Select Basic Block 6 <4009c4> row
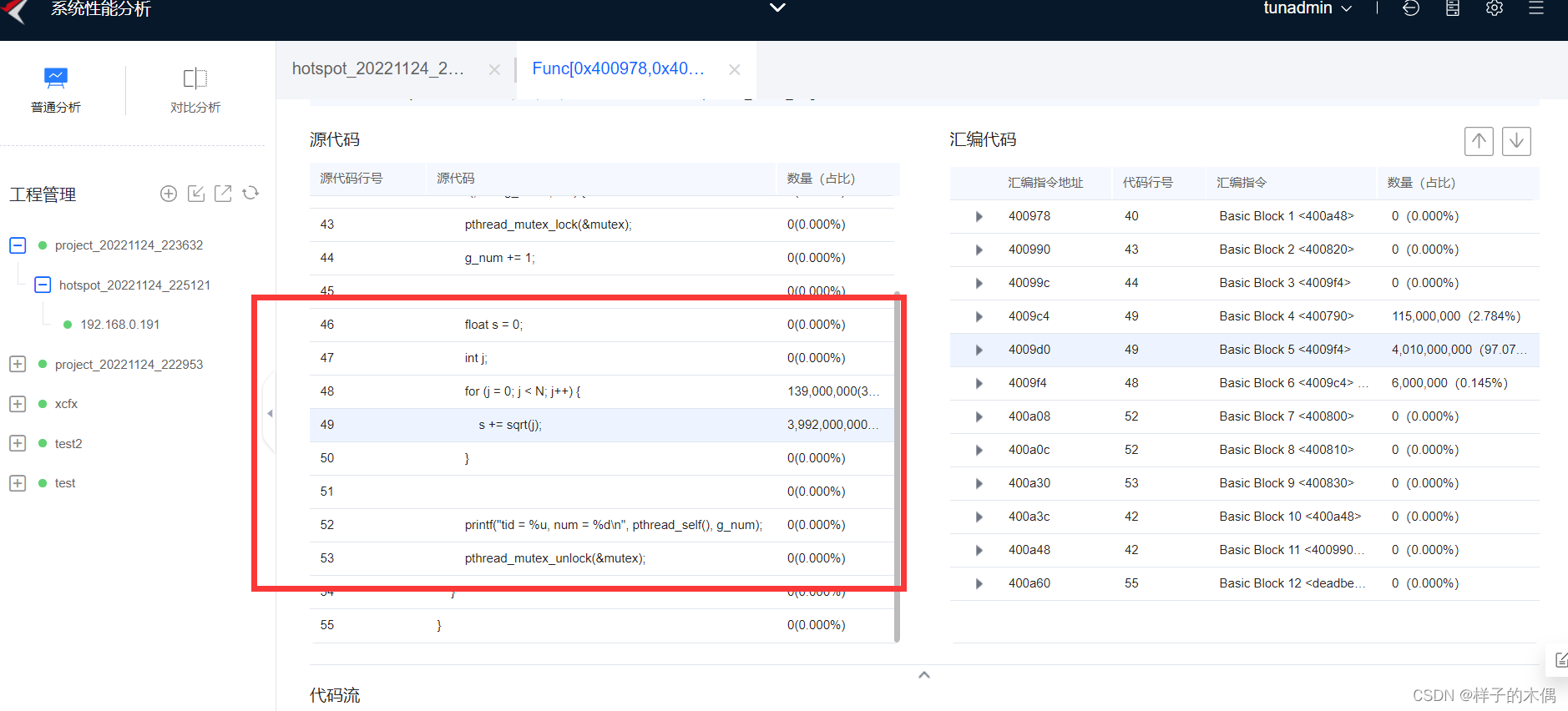The width and height of the screenshot is (1568, 711). pyautogui.click(x=1244, y=383)
